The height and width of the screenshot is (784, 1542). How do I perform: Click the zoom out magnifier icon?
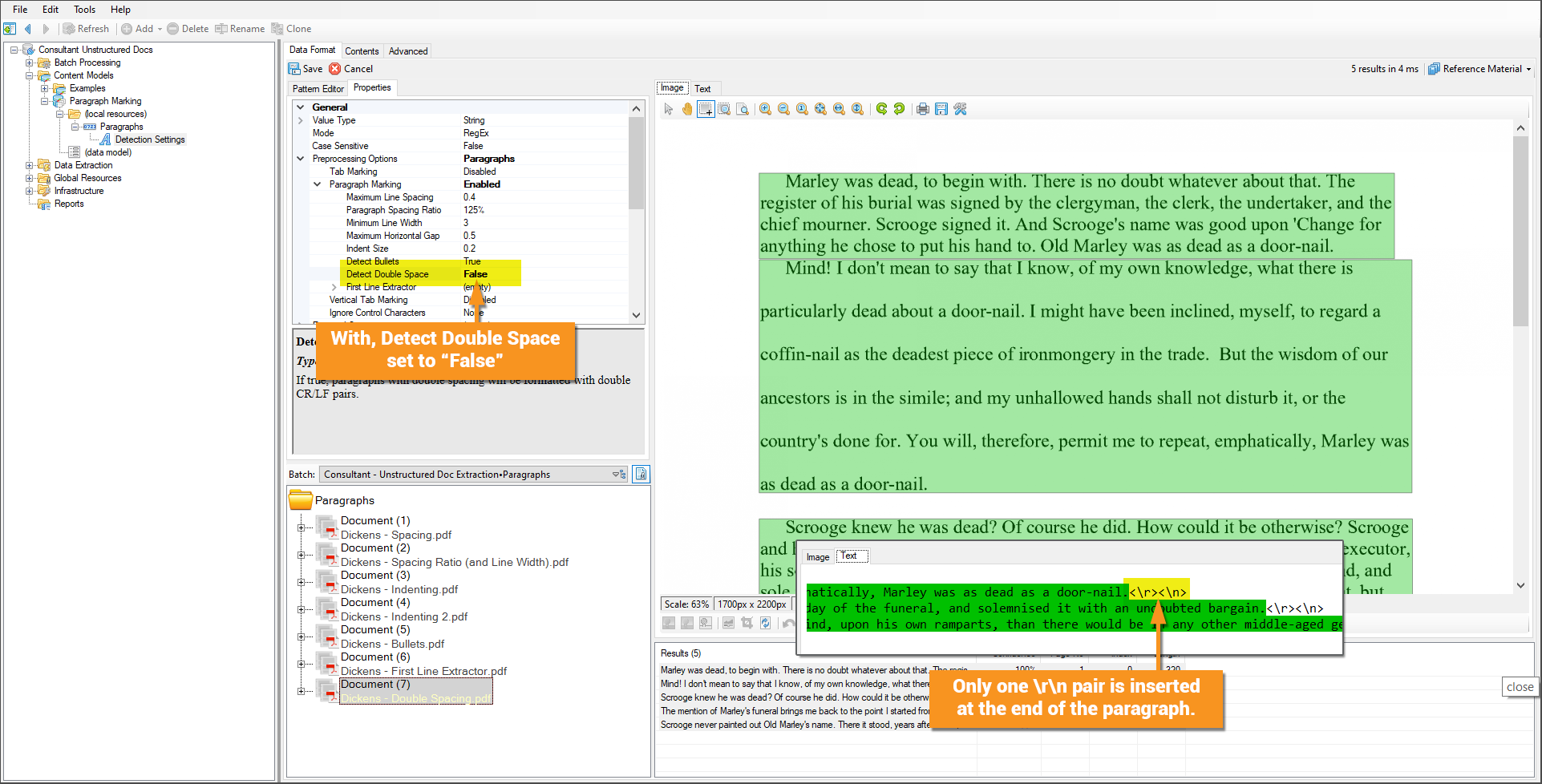783,109
